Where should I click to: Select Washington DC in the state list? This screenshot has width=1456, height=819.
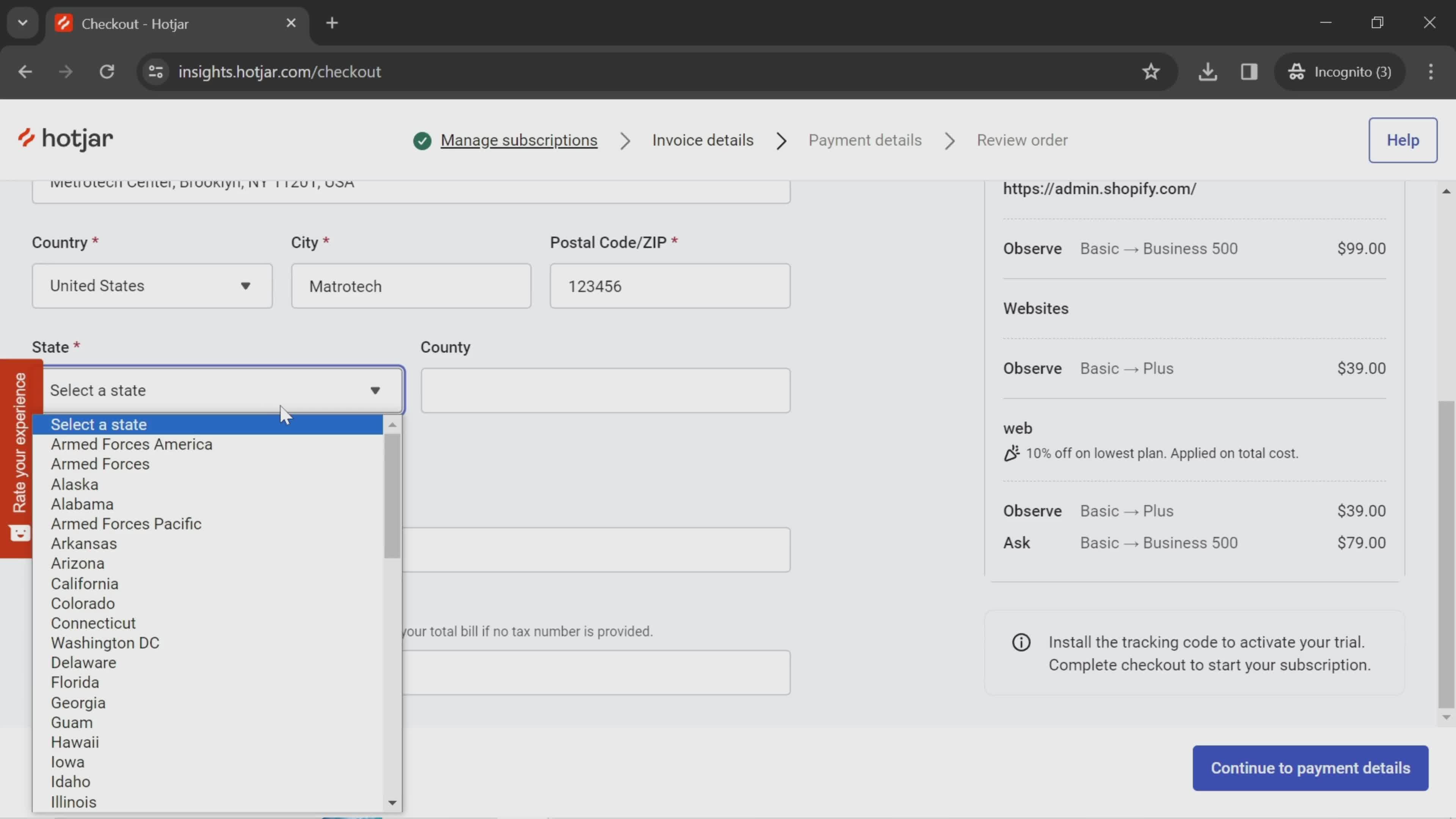(207, 643)
